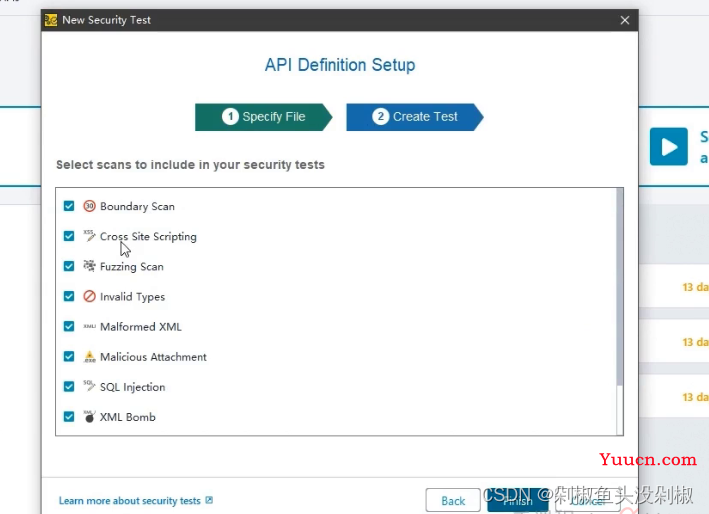This screenshot has height=514, width=709.
Task: Deselect the XML Bomb checkbox
Action: point(69,416)
